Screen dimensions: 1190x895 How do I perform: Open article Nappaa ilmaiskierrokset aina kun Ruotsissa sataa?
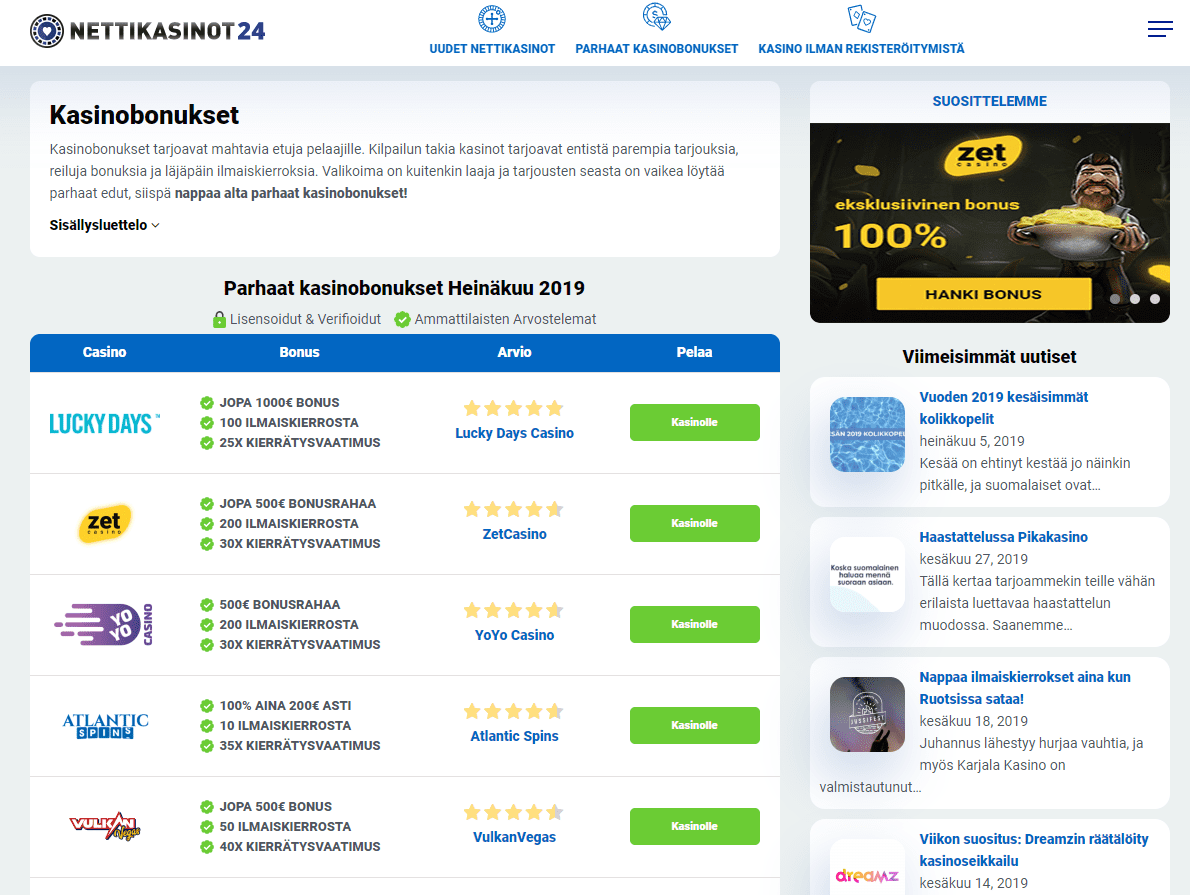(1025, 689)
